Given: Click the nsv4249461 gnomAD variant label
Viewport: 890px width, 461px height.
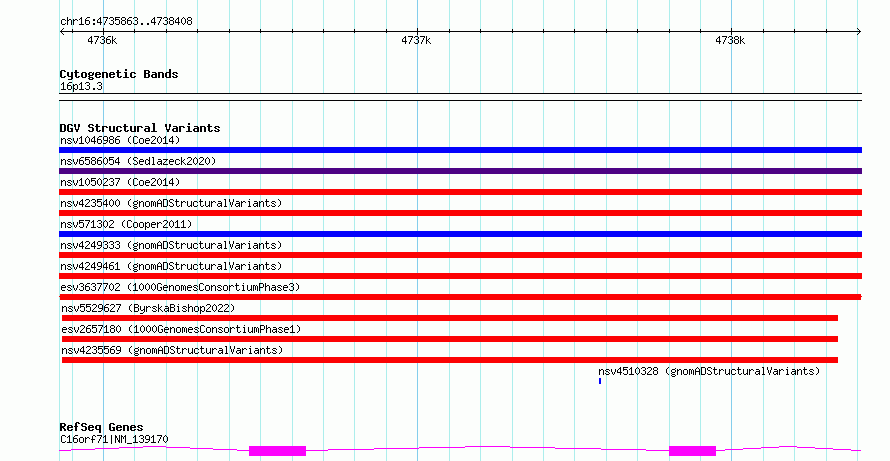Looking at the screenshot, I should click(x=171, y=266).
